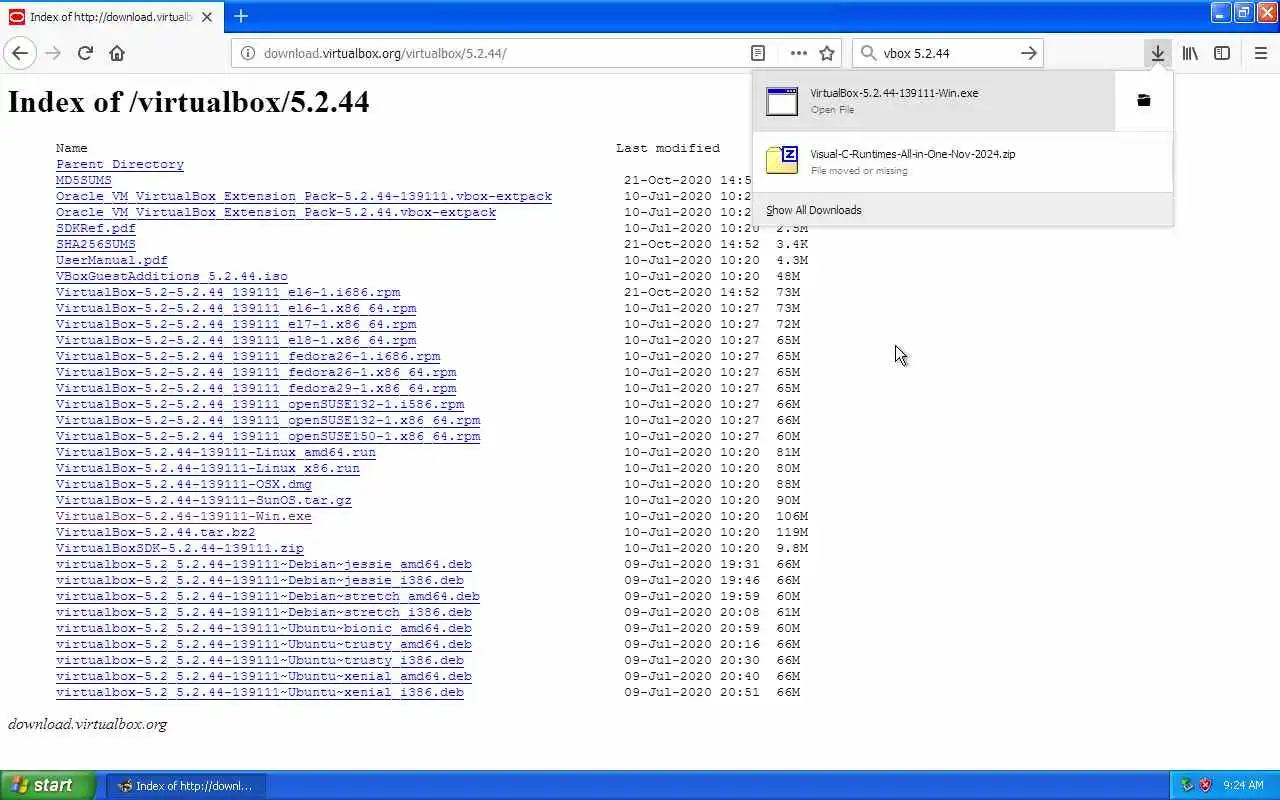This screenshot has width=1280, height=800.
Task: Open the Library icon
Action: click(1190, 53)
